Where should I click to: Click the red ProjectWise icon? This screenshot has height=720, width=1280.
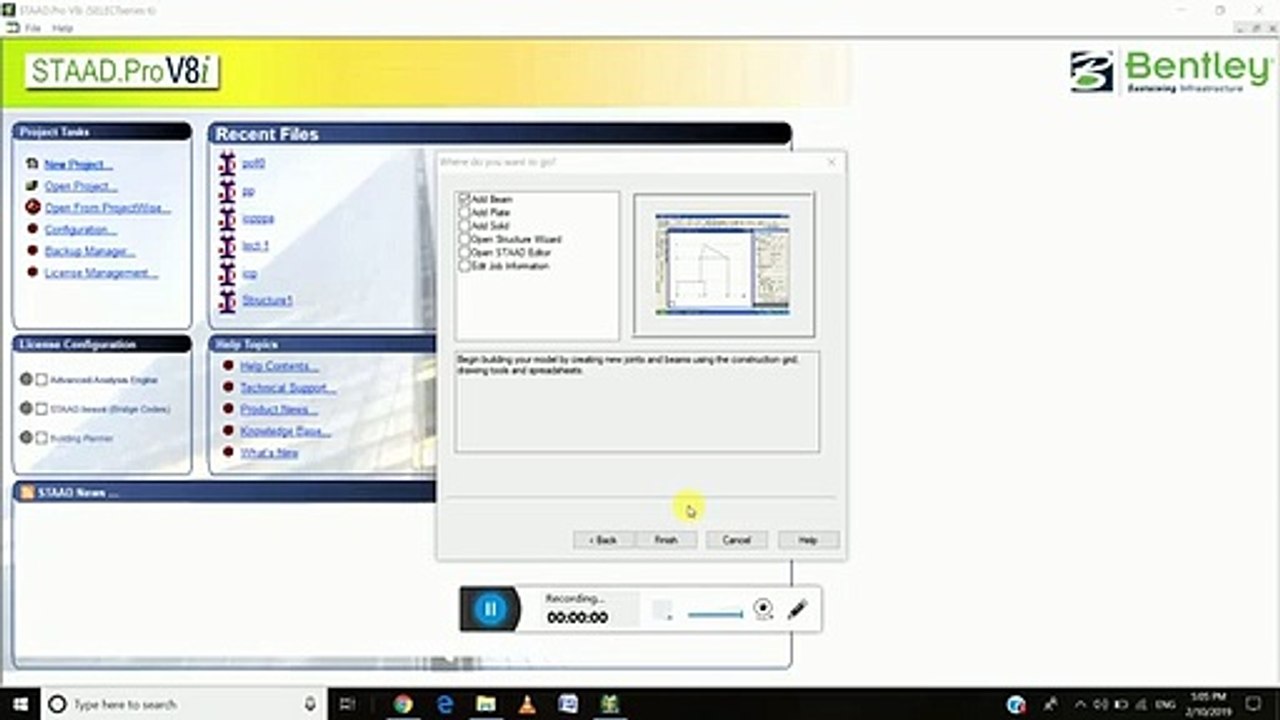32,208
